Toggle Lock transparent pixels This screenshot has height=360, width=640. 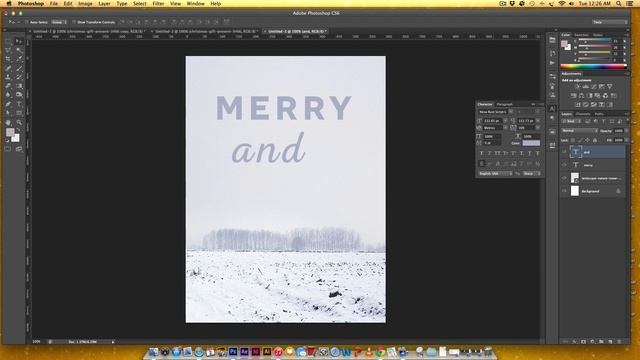pyautogui.click(x=573, y=140)
